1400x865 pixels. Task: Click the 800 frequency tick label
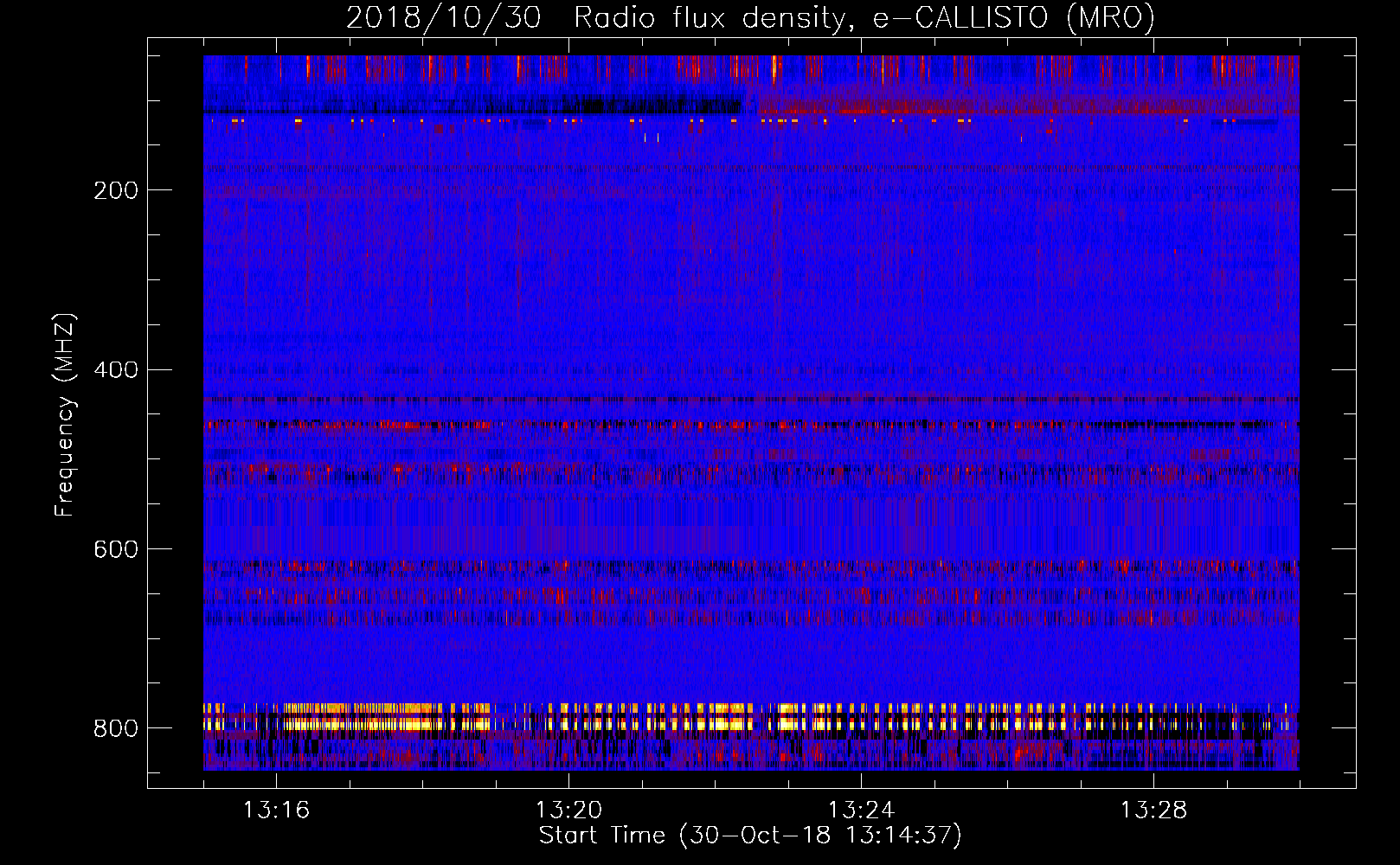116,728
